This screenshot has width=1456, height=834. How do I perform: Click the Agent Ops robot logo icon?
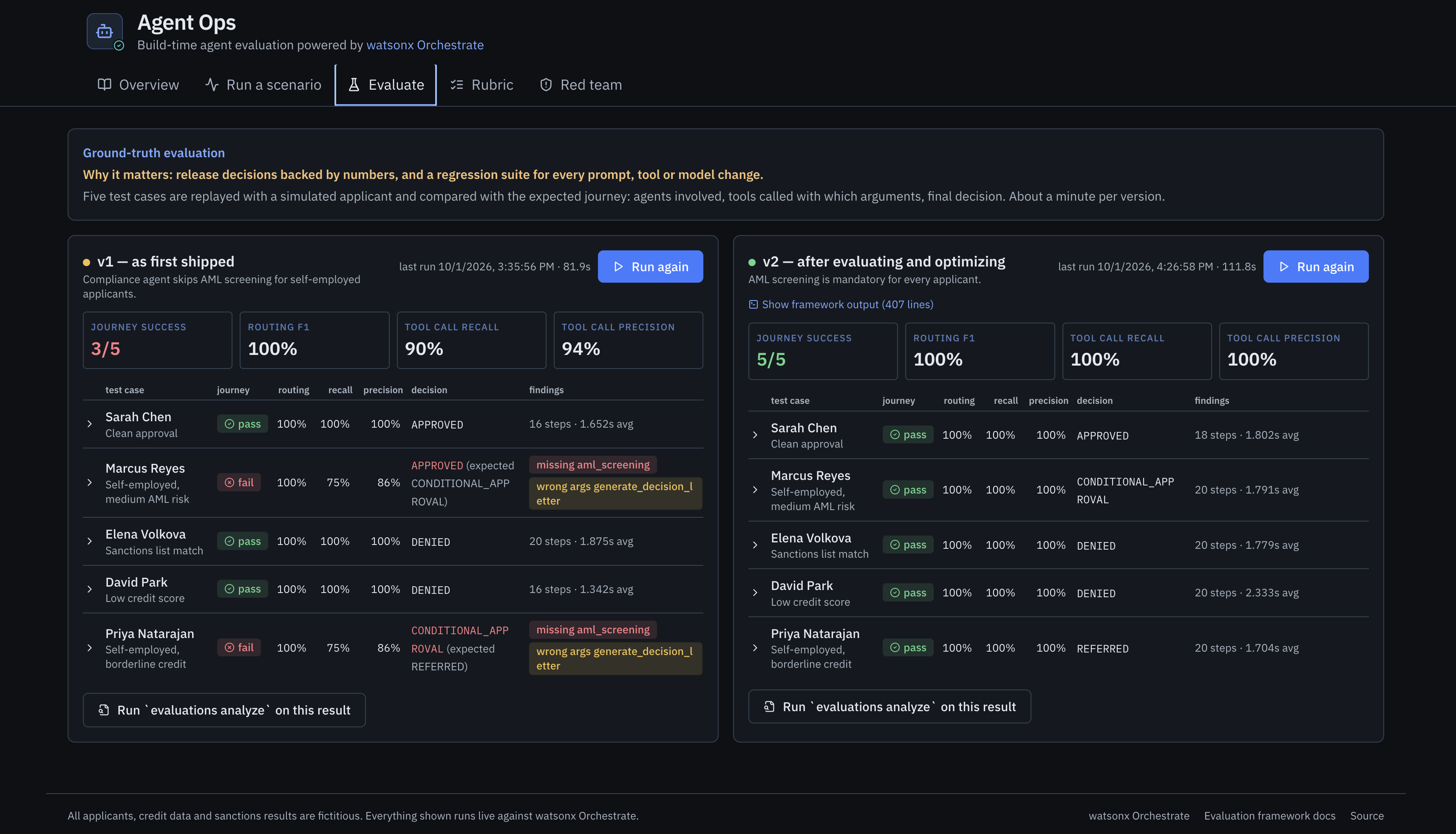(105, 31)
